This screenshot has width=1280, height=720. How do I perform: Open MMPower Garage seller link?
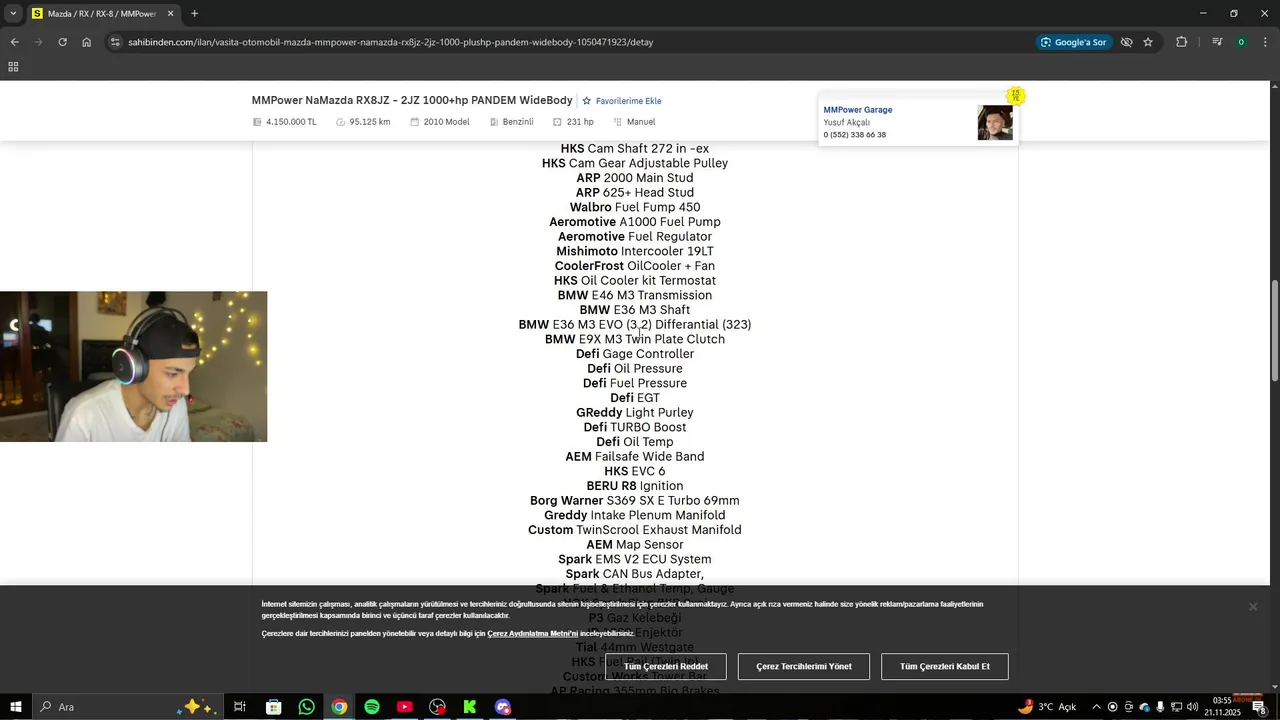tap(858, 110)
